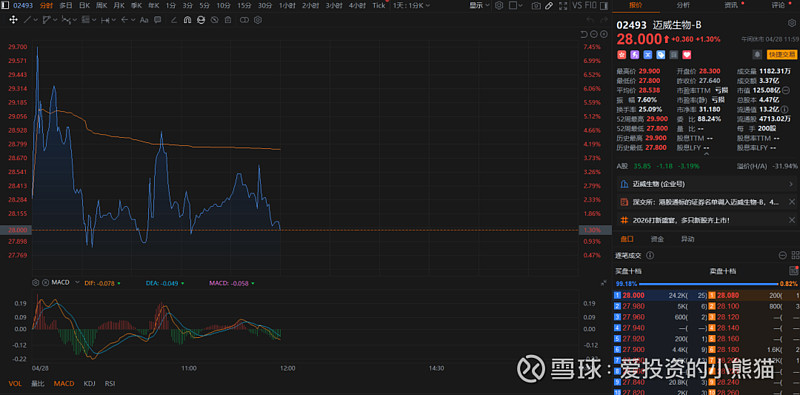Switch to 多日 multi-day view
The width and height of the screenshot is (800, 395).
[x=66, y=5]
